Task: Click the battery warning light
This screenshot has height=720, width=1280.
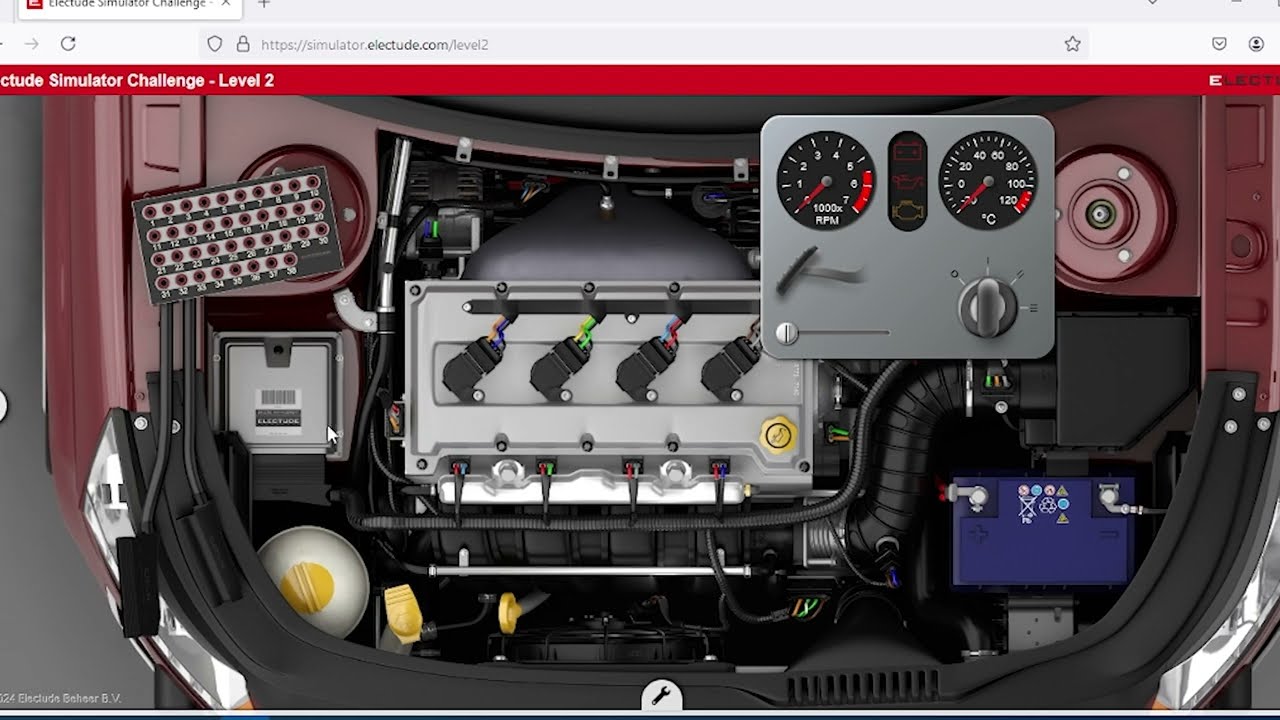Action: pos(907,151)
